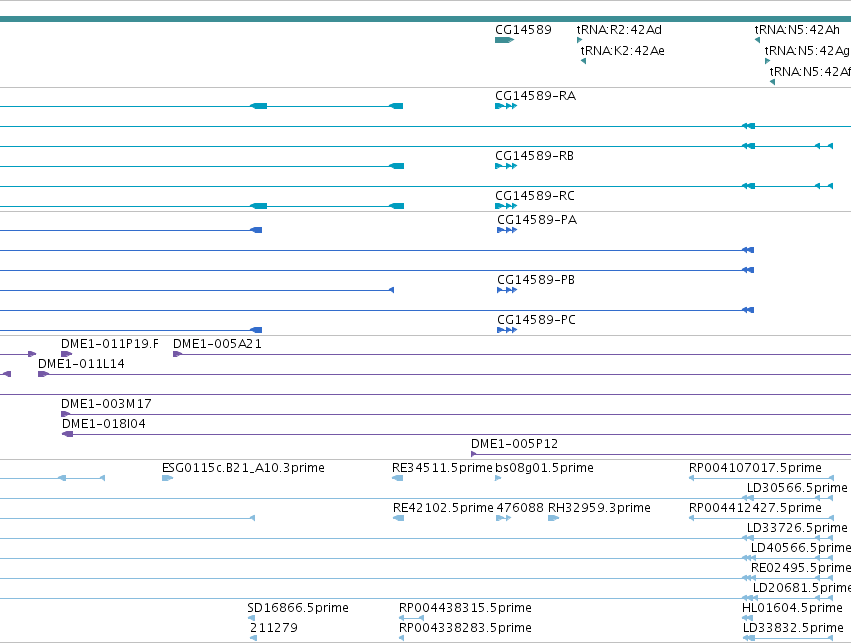Select EST LD33832.5prime label
851x643 pixels.
pos(793,628)
